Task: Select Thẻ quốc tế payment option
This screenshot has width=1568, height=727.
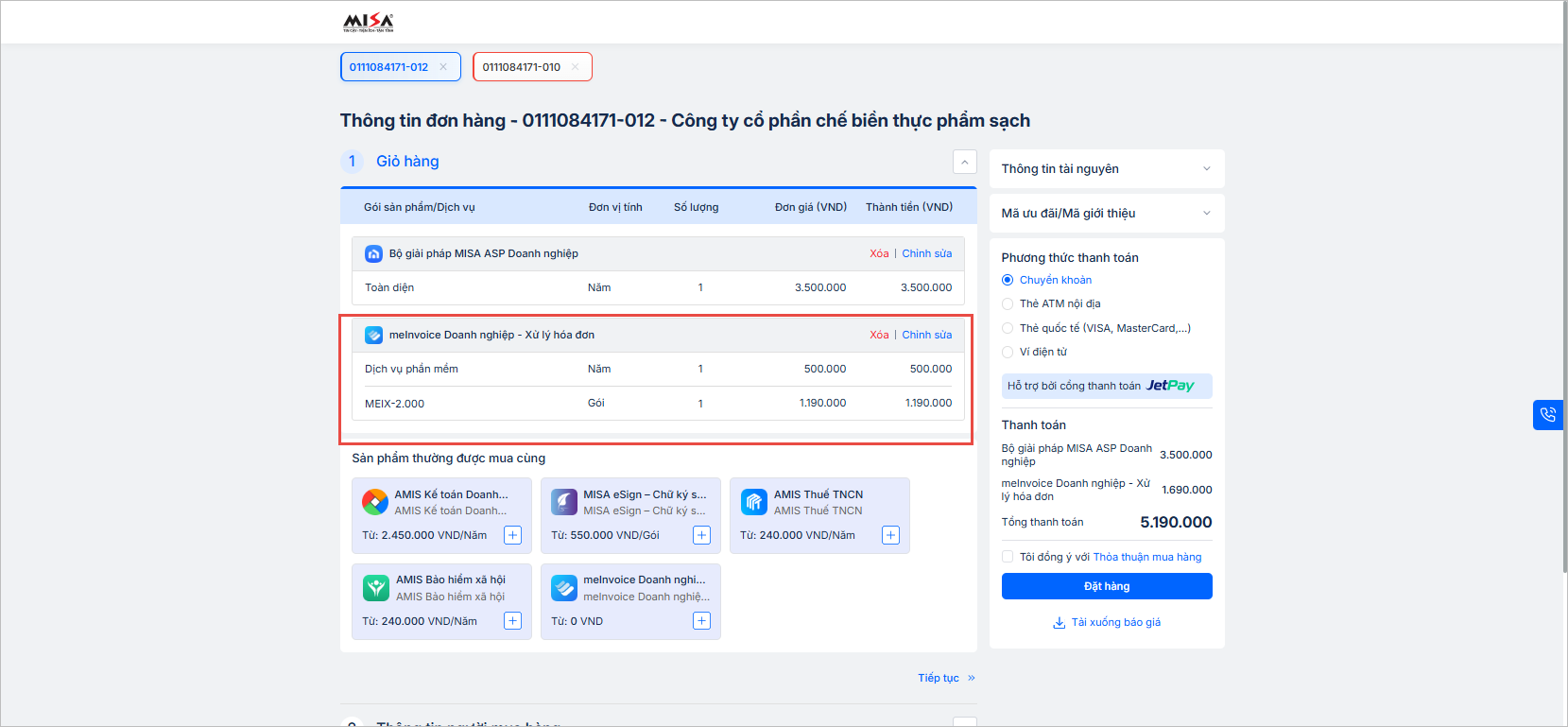Action: (x=1008, y=328)
